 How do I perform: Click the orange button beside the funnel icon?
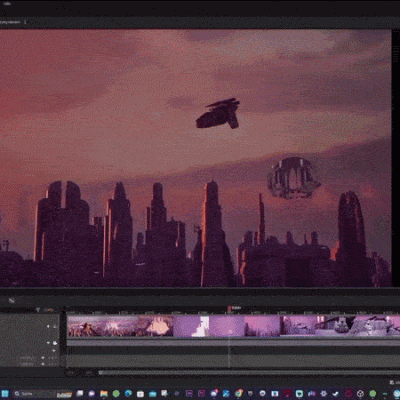click(x=49, y=310)
